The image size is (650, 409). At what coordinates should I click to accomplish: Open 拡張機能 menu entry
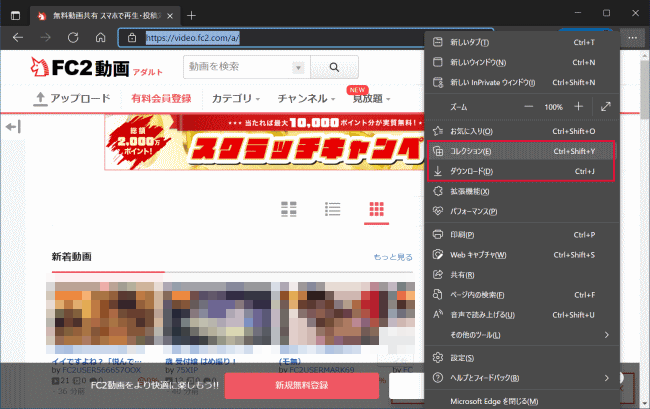(x=522, y=191)
